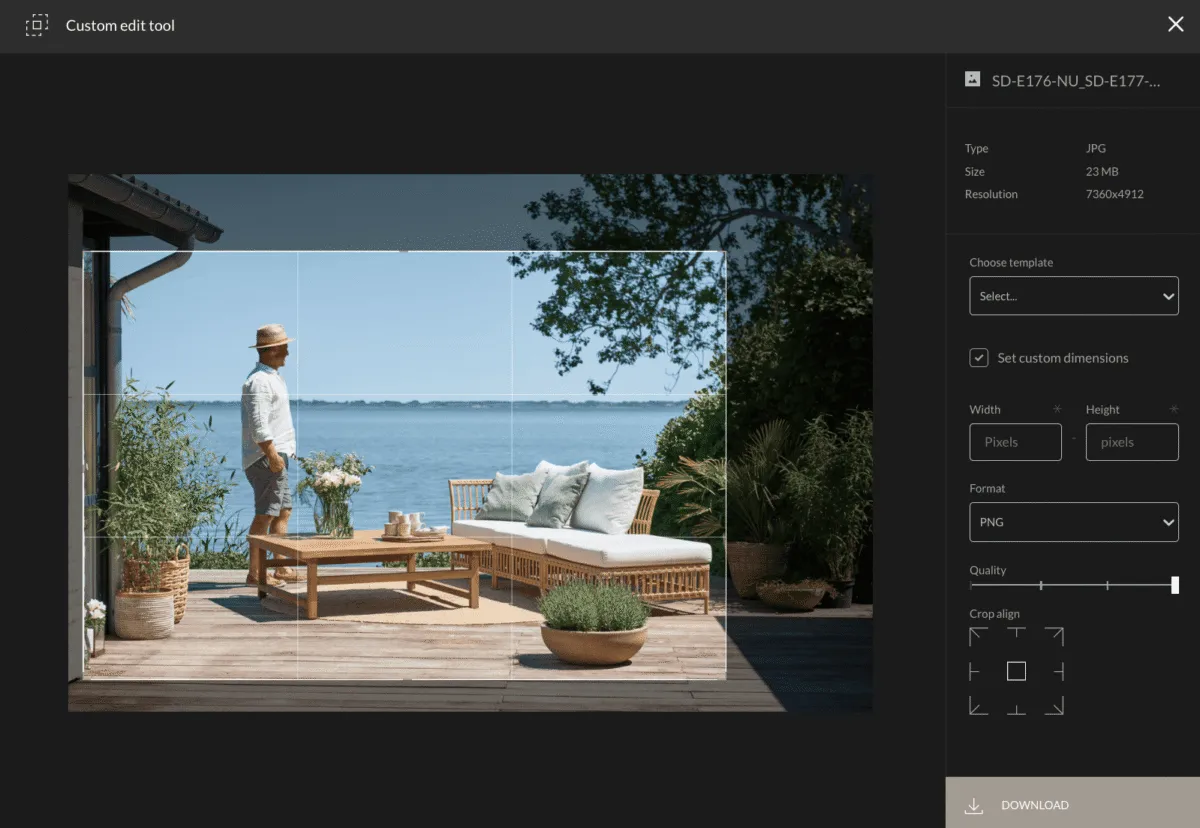1200x828 pixels.
Task: Click the Set custom dimensions label
Action: click(1063, 358)
